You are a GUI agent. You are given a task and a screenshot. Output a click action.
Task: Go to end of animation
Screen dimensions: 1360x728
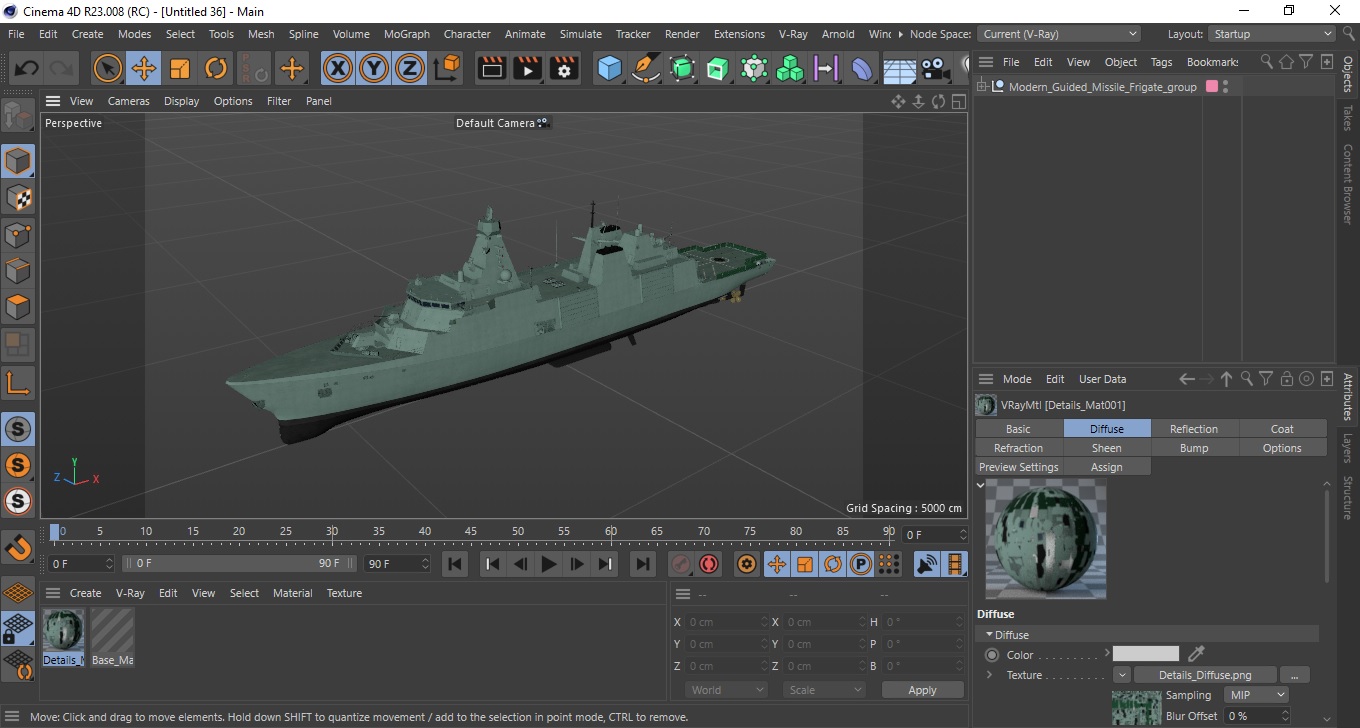coord(643,564)
